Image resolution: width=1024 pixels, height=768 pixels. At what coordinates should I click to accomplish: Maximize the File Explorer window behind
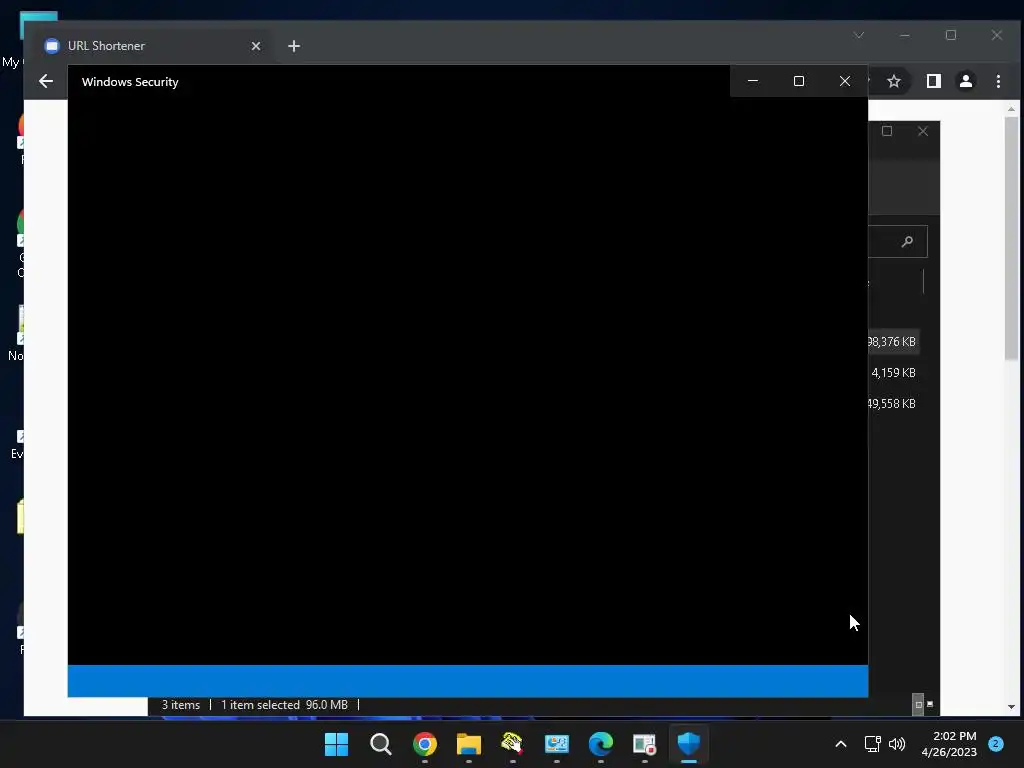(887, 131)
